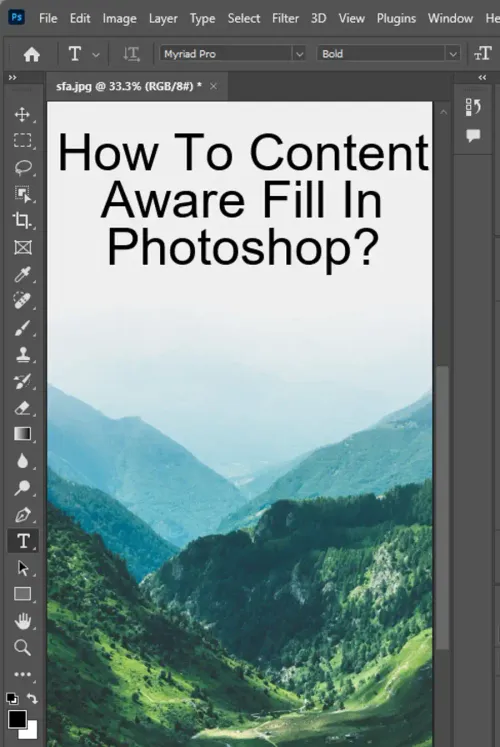Open the Plugins menu
The image size is (500, 747).
click(x=396, y=19)
